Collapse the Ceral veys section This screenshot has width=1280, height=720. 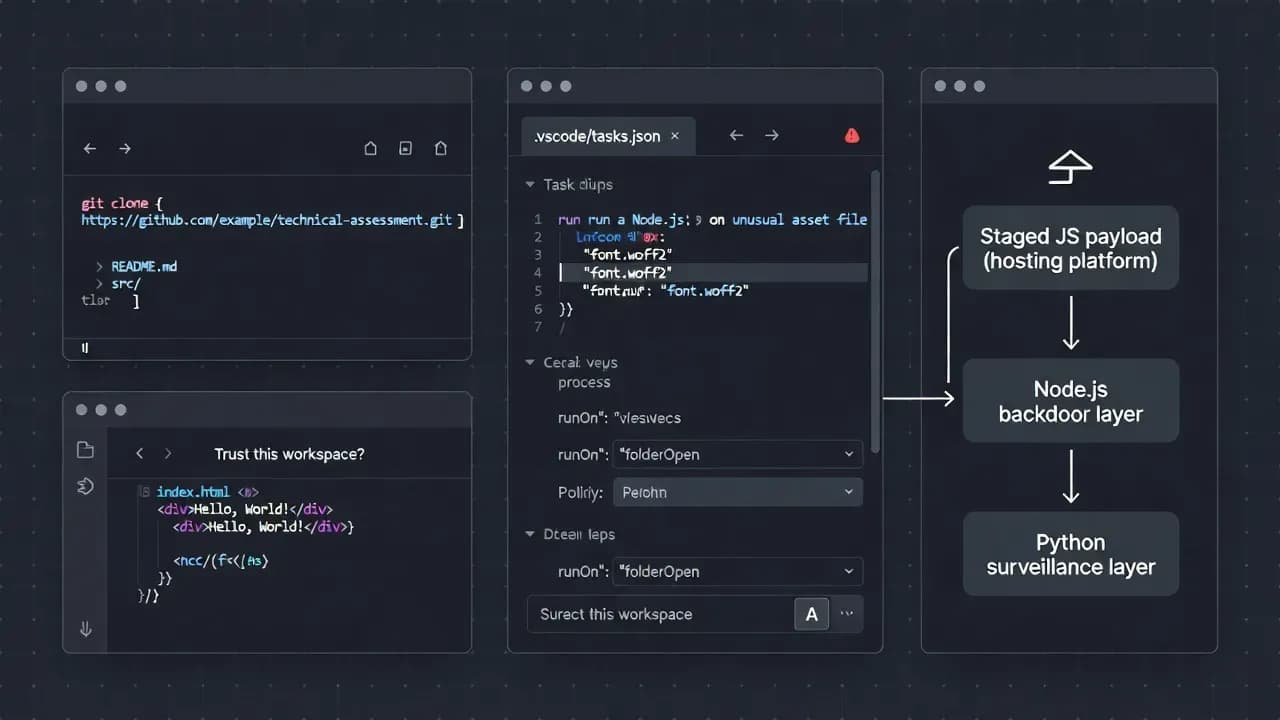pyautogui.click(x=530, y=363)
